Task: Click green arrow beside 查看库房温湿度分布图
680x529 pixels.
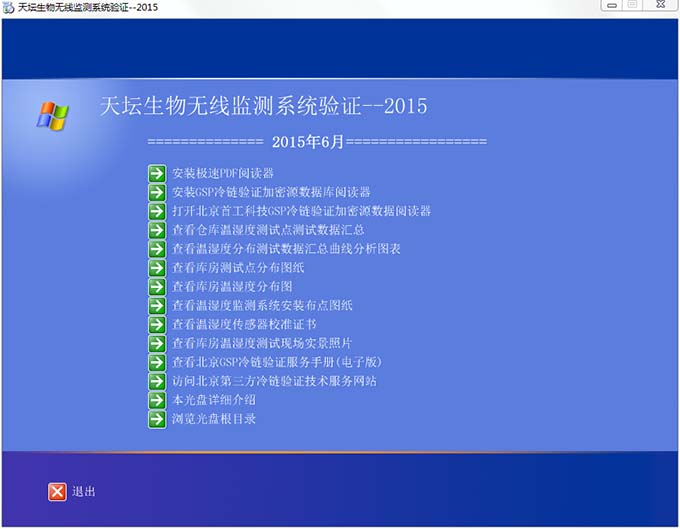Action: point(157,287)
